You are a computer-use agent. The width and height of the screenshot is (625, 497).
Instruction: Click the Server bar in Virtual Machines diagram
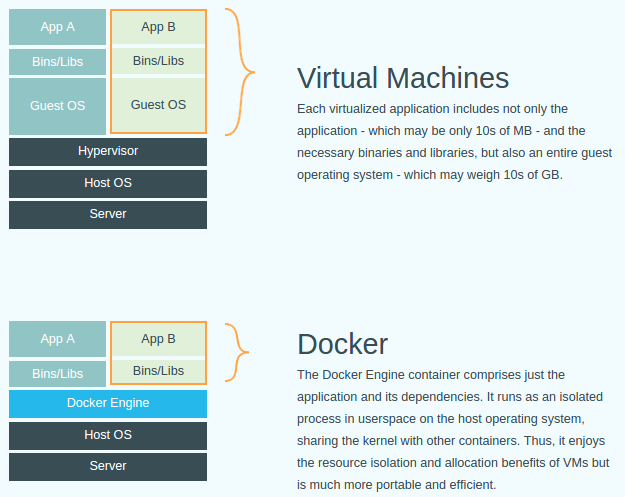[x=108, y=215]
